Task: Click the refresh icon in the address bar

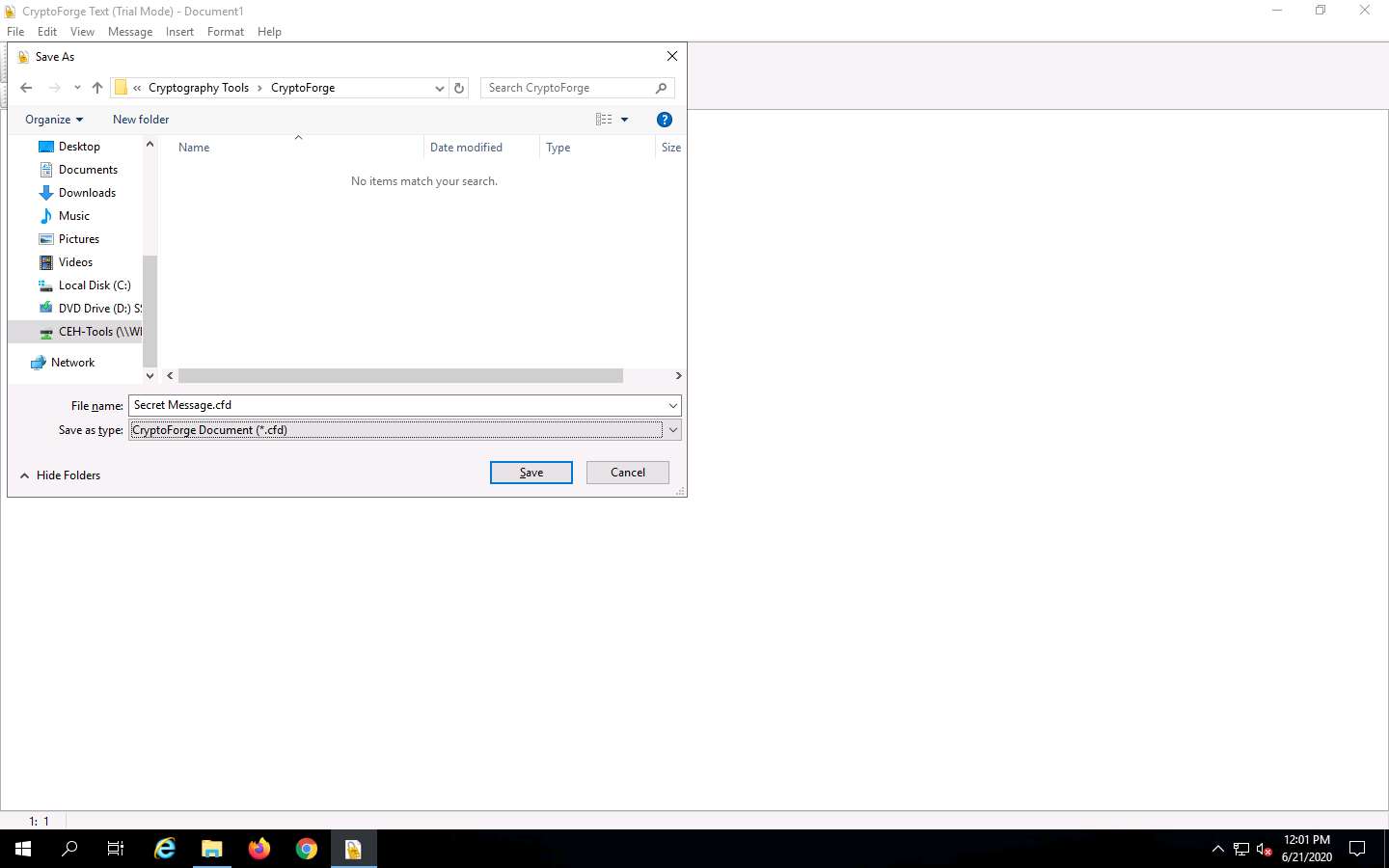Action: pyautogui.click(x=459, y=88)
